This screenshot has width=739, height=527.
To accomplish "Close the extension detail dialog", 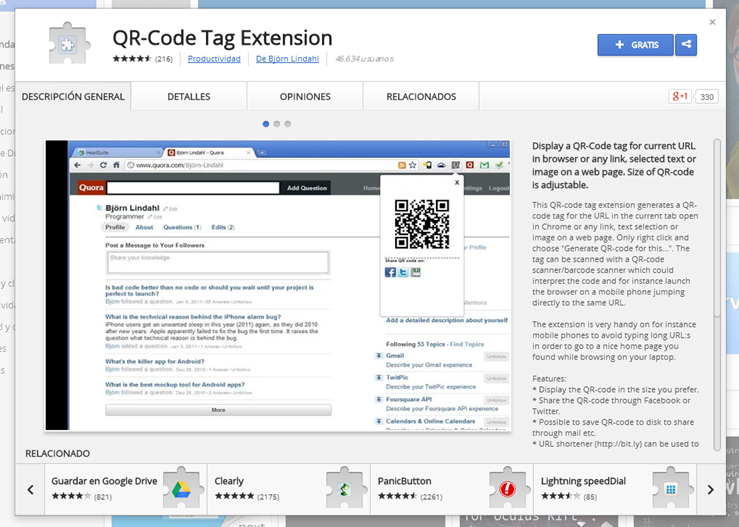I will 712,22.
